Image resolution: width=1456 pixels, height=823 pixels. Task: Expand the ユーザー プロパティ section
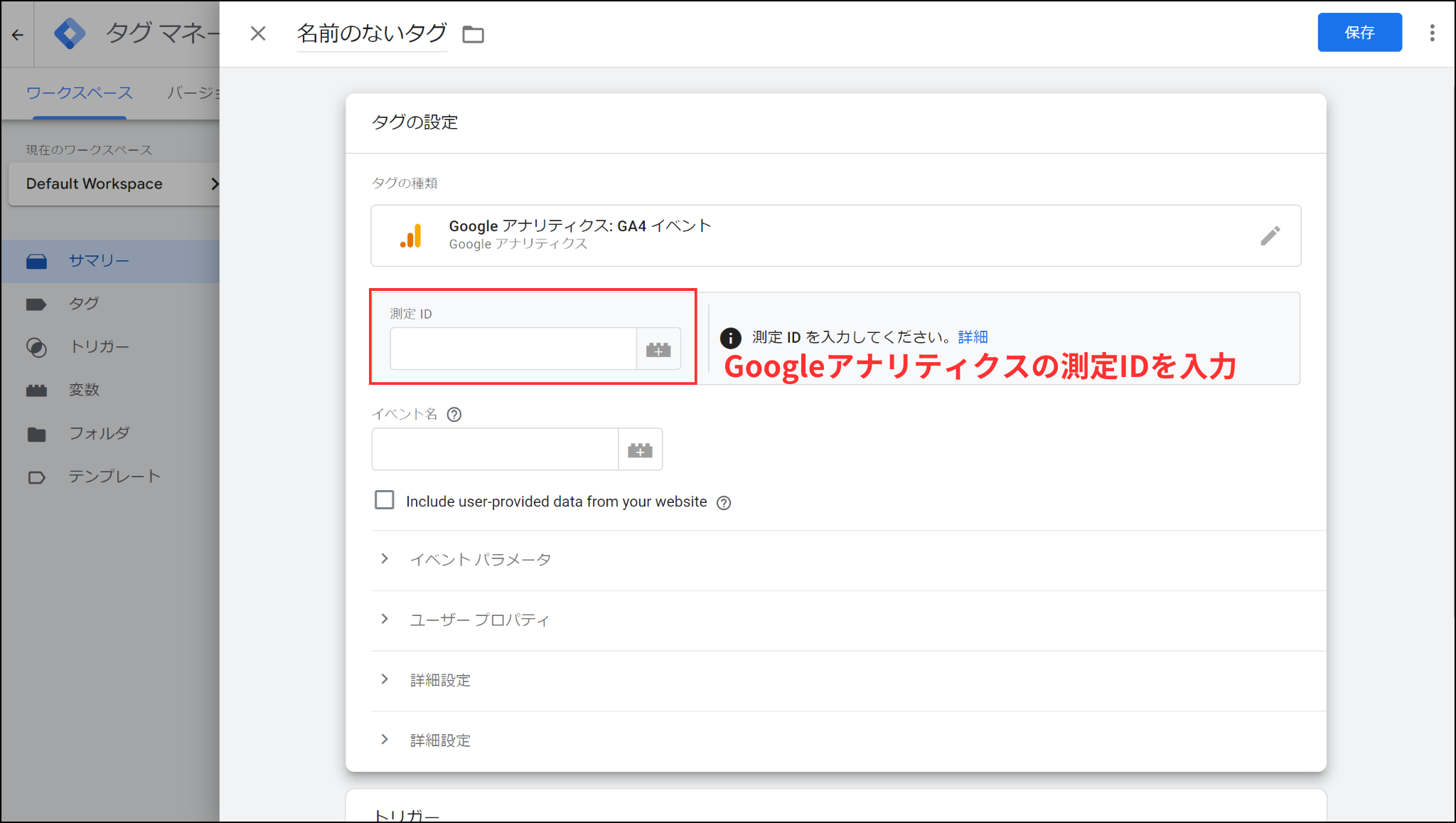click(849, 620)
